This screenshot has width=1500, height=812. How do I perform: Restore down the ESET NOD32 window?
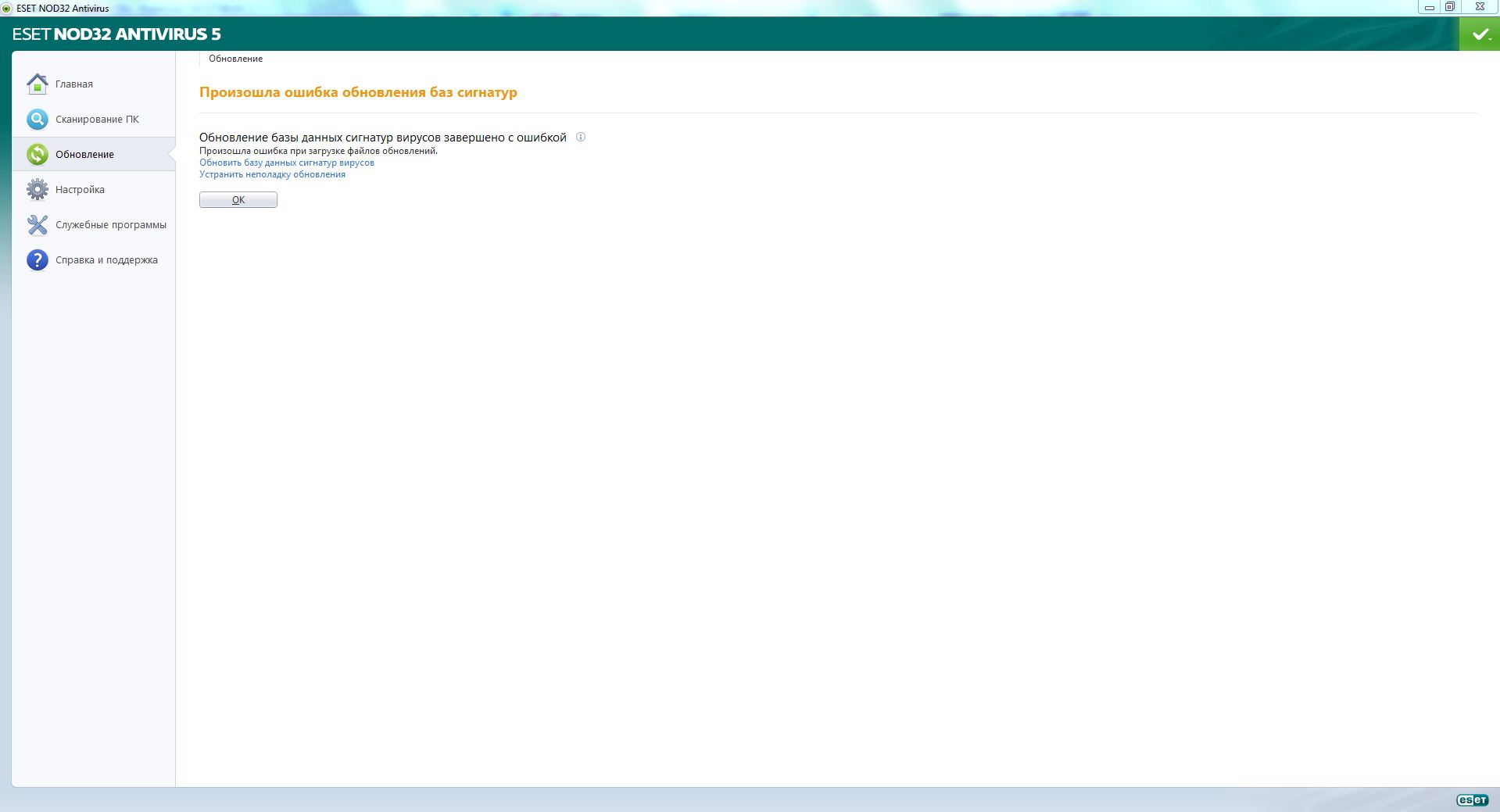tap(1450, 7)
